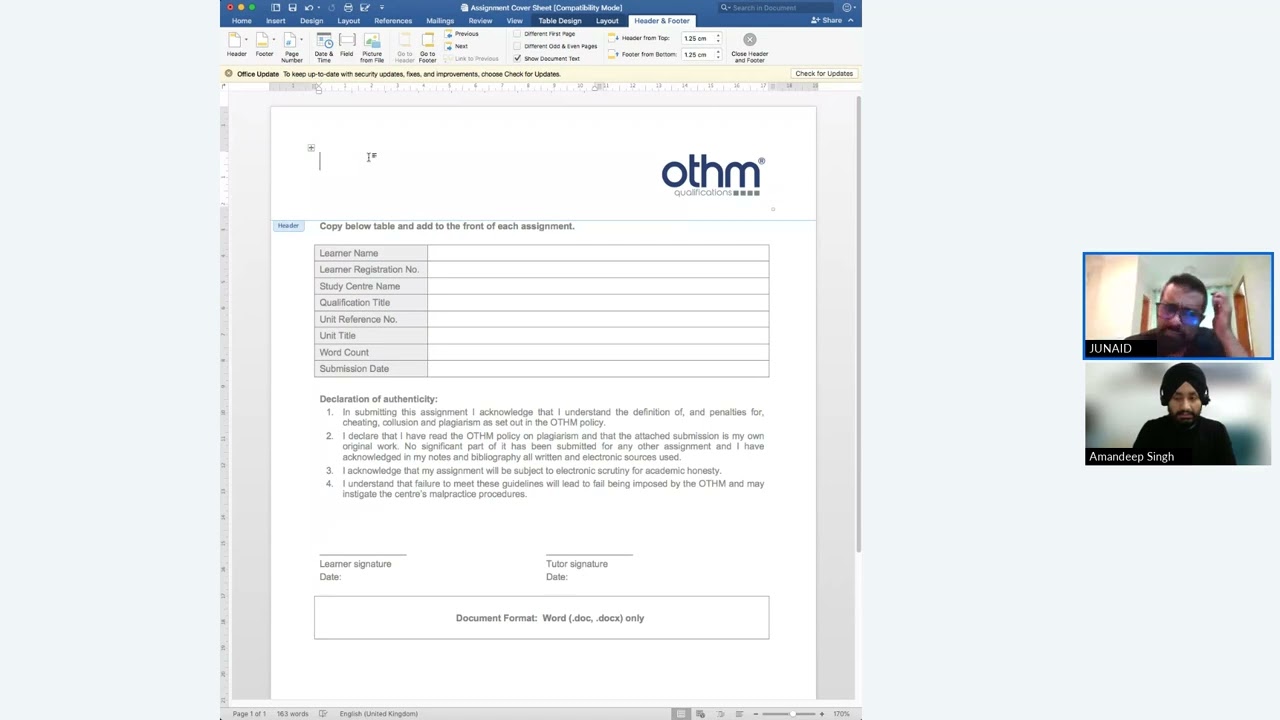Jump to the Previous header
Screen dimensions: 1280x720
point(462,34)
